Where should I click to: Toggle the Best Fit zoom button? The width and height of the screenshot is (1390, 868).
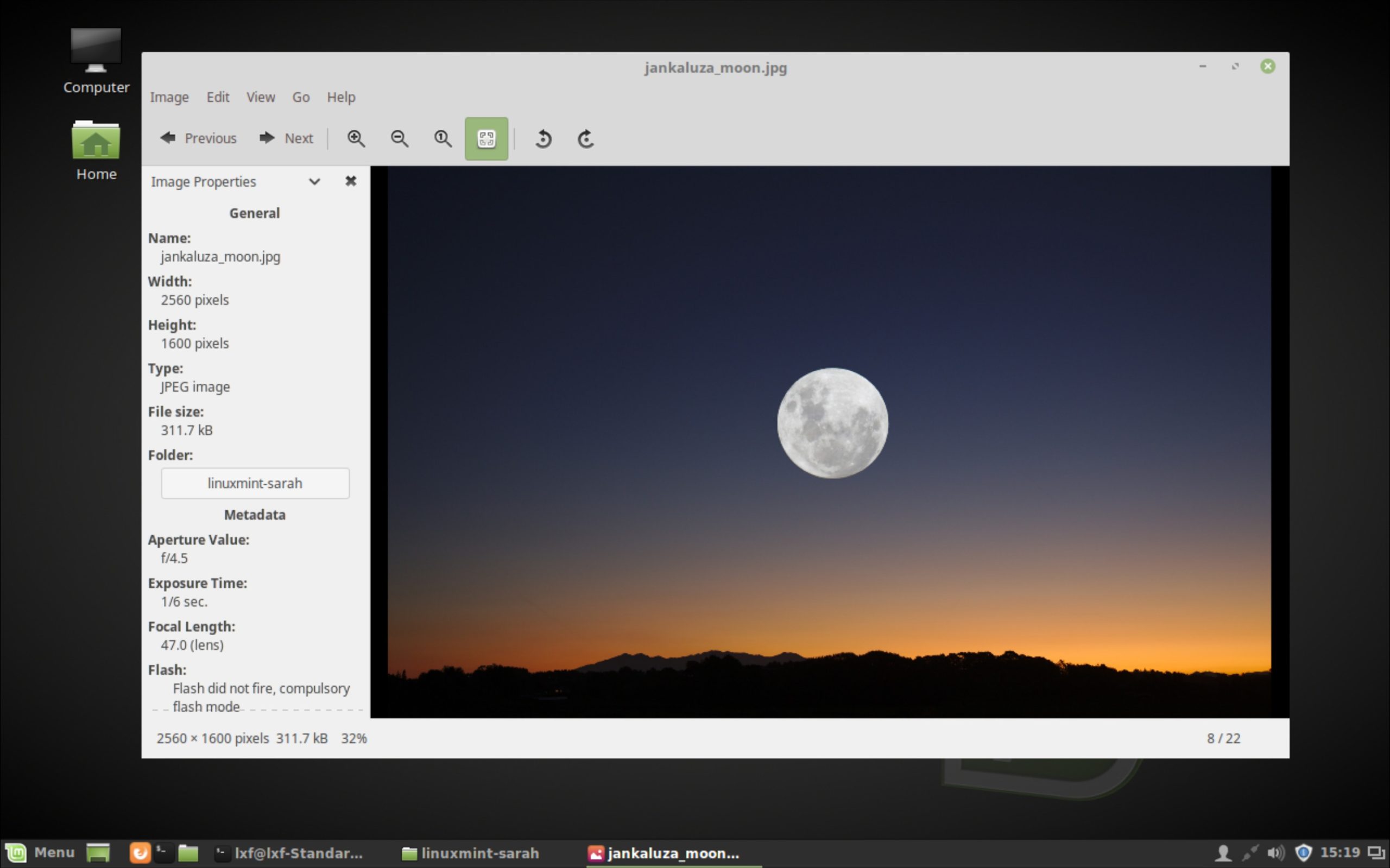pos(486,138)
